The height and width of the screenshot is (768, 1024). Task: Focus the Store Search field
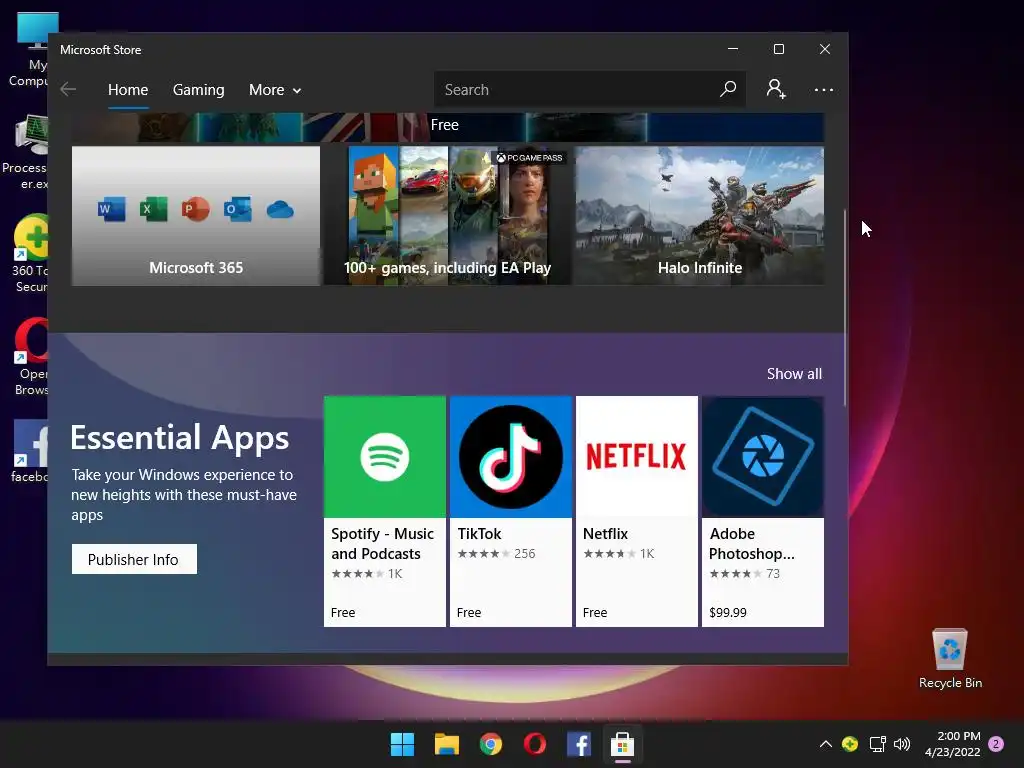[x=590, y=89]
